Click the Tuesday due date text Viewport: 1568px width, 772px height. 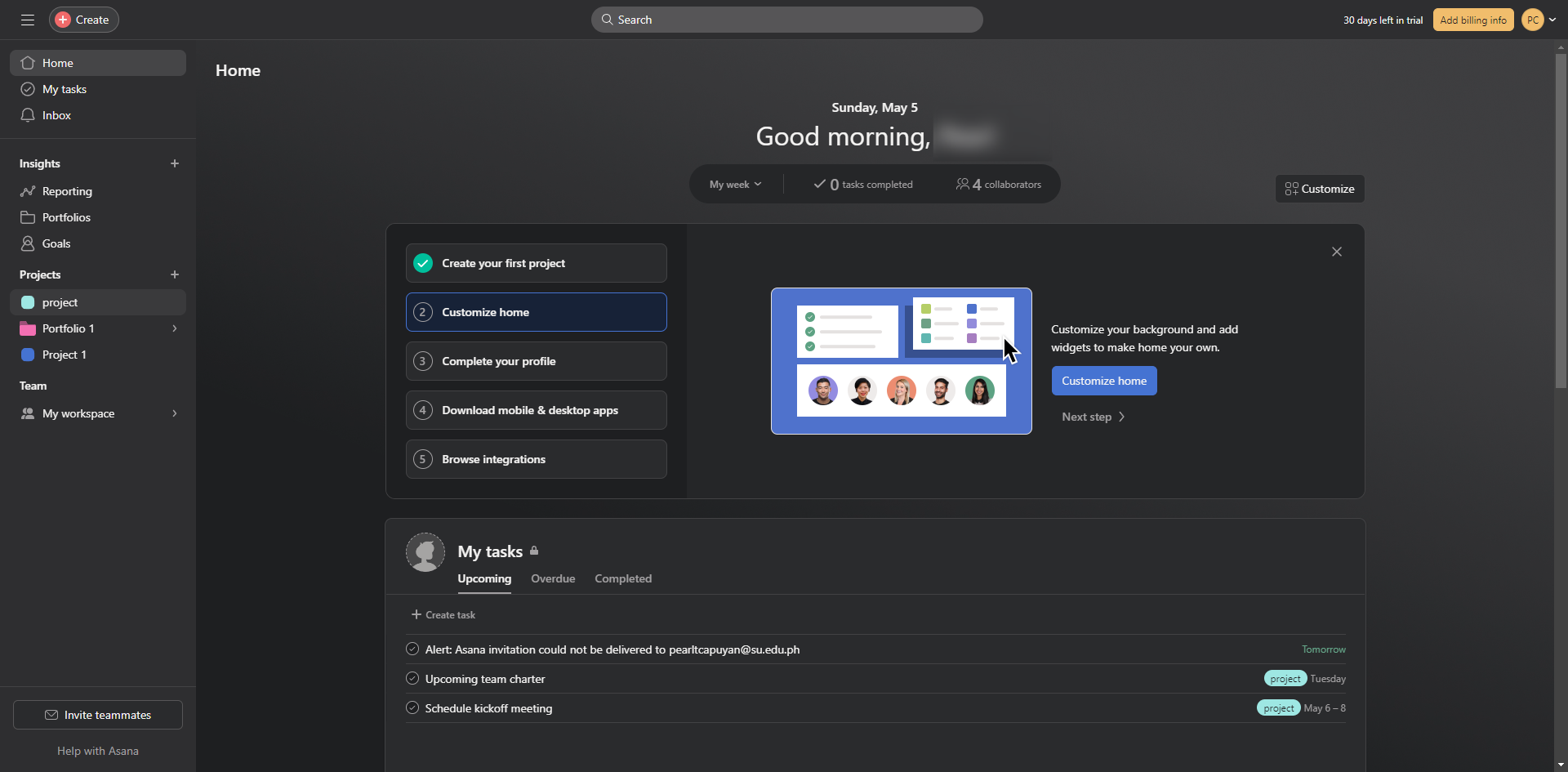(x=1328, y=679)
